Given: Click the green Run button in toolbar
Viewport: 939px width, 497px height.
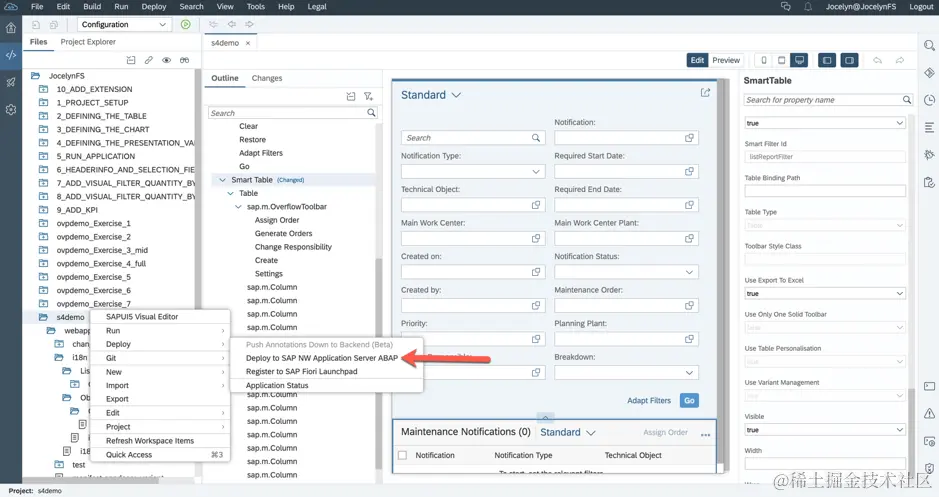Looking at the screenshot, I should pyautogui.click(x=186, y=25).
